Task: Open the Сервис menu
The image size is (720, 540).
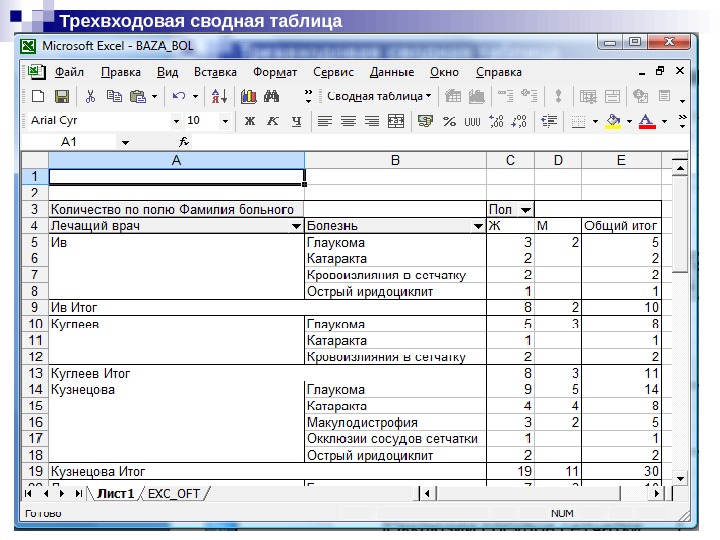Action: click(x=333, y=72)
